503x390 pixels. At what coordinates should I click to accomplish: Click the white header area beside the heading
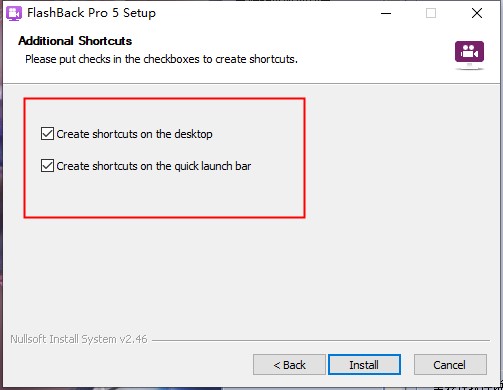point(283,41)
